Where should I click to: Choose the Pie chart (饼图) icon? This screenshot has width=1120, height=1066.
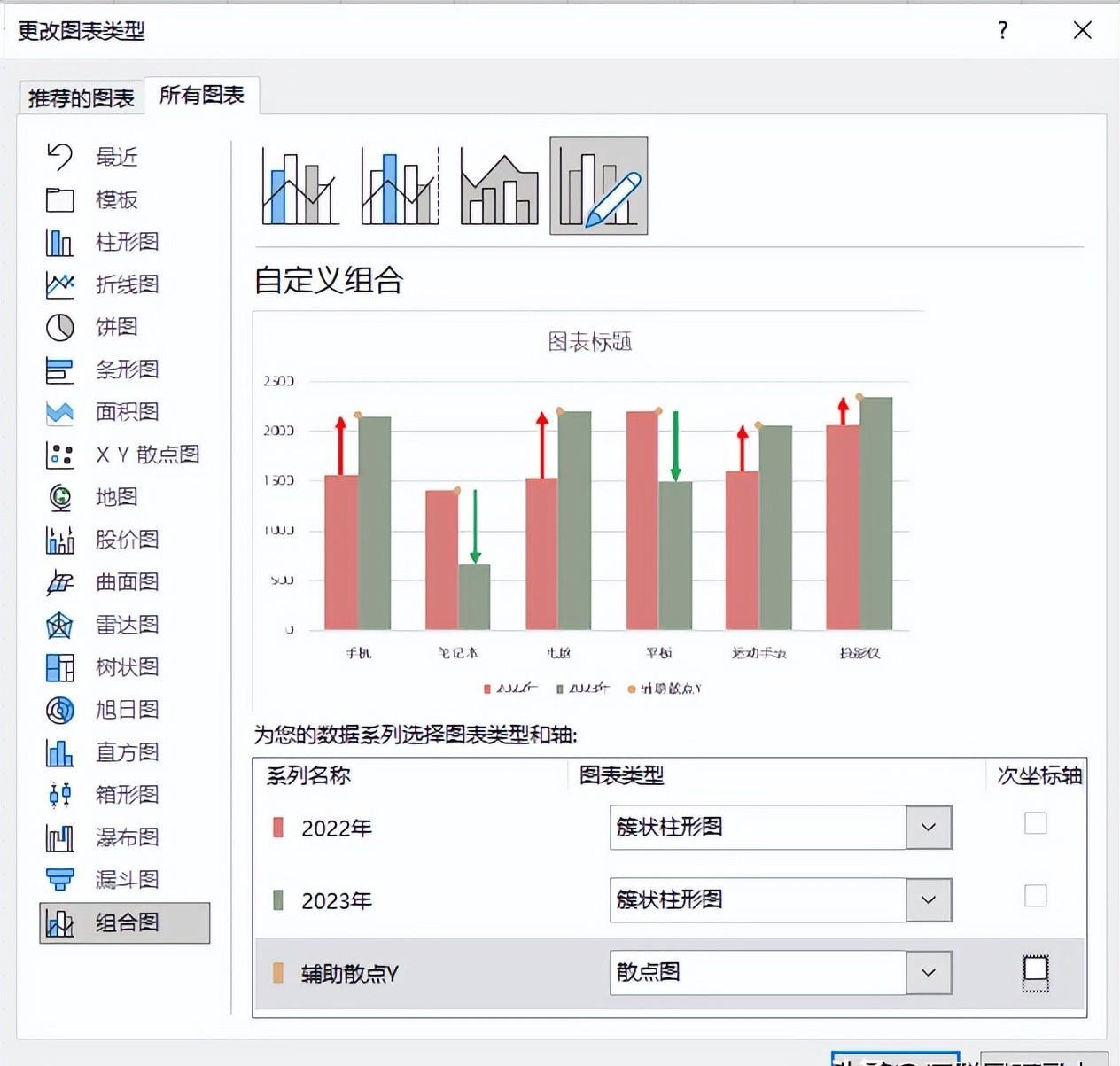pos(59,327)
